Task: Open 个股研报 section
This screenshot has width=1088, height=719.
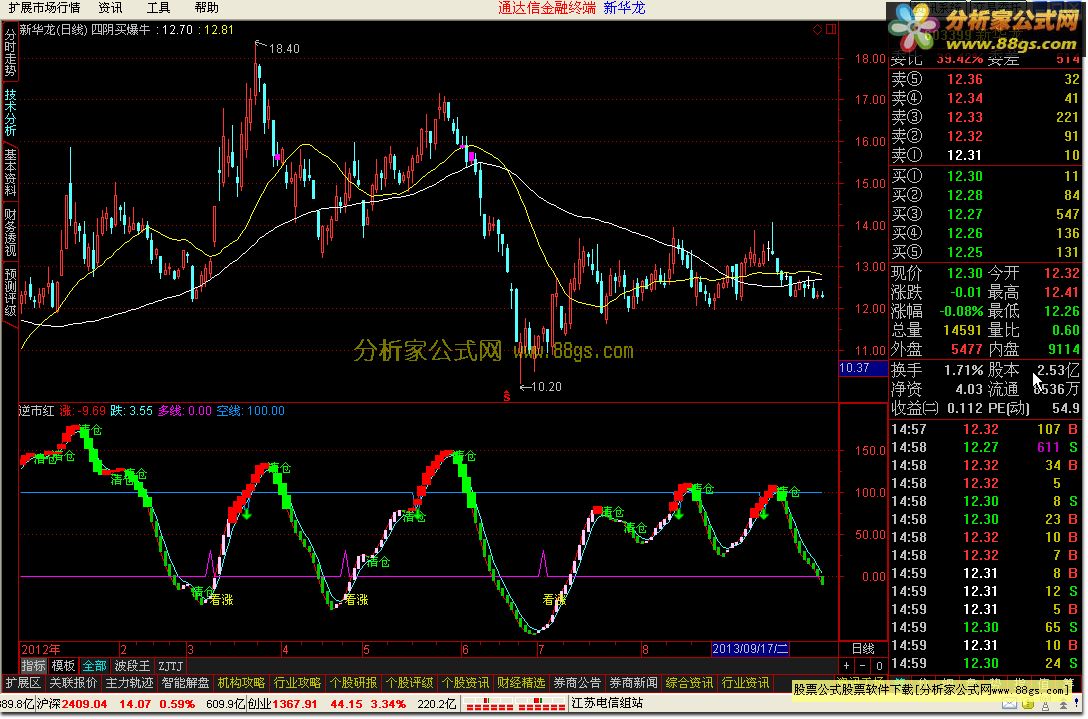Action: (354, 684)
